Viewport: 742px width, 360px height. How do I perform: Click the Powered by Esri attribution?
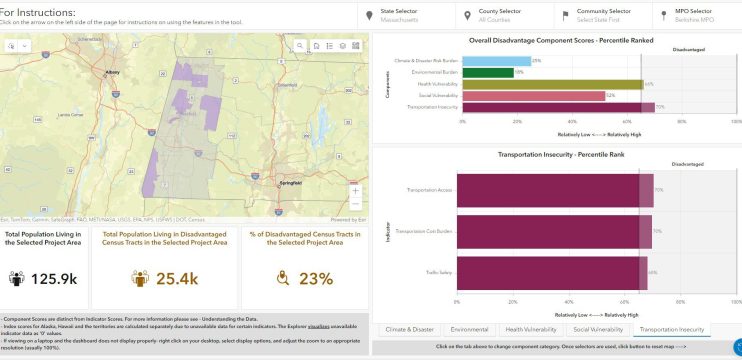tap(349, 220)
